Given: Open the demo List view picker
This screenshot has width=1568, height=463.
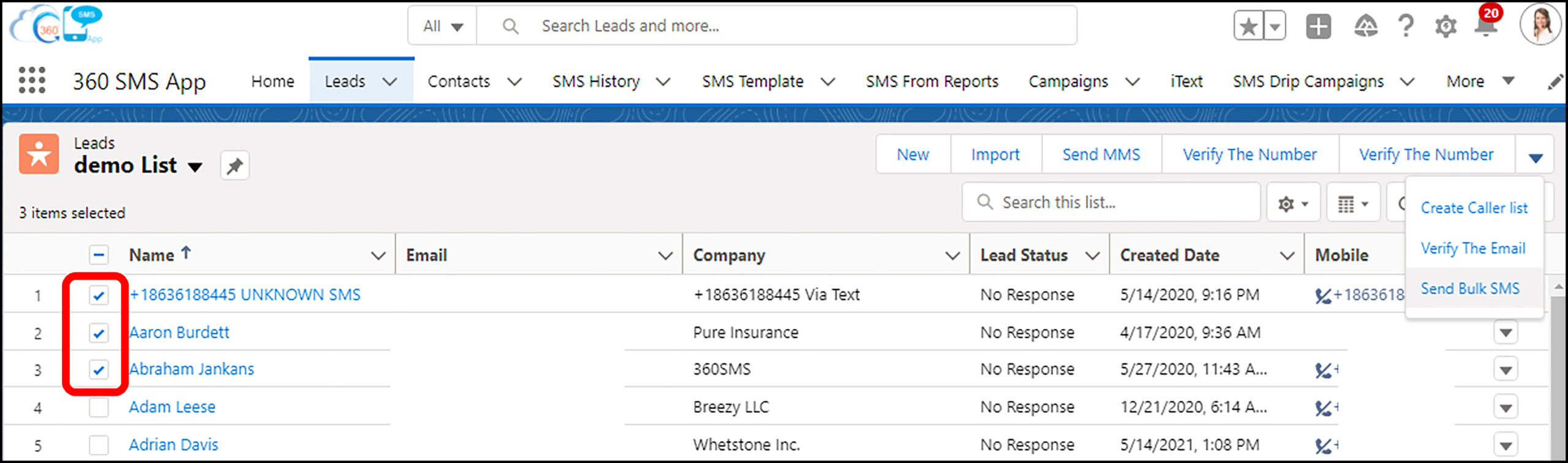Looking at the screenshot, I should 195,167.
